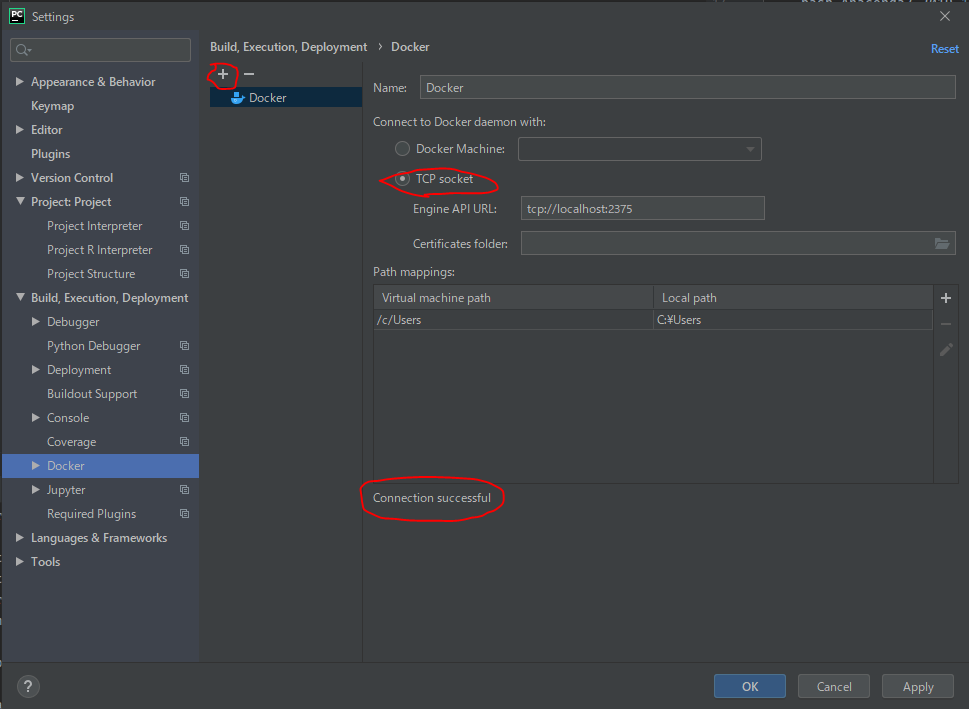Select the Docker Machine radio button
Viewport: 969px width, 709px height.
tap(402, 148)
